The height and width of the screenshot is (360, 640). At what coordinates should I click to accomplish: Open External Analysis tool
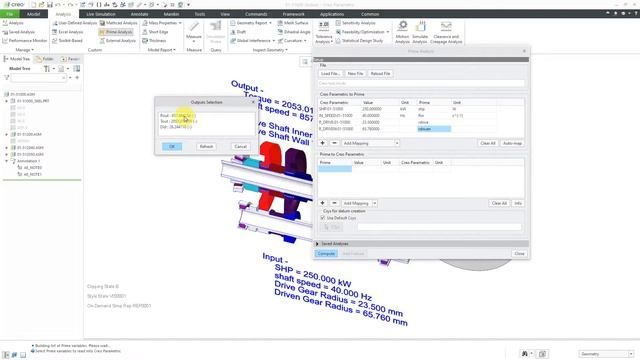[x=118, y=41]
